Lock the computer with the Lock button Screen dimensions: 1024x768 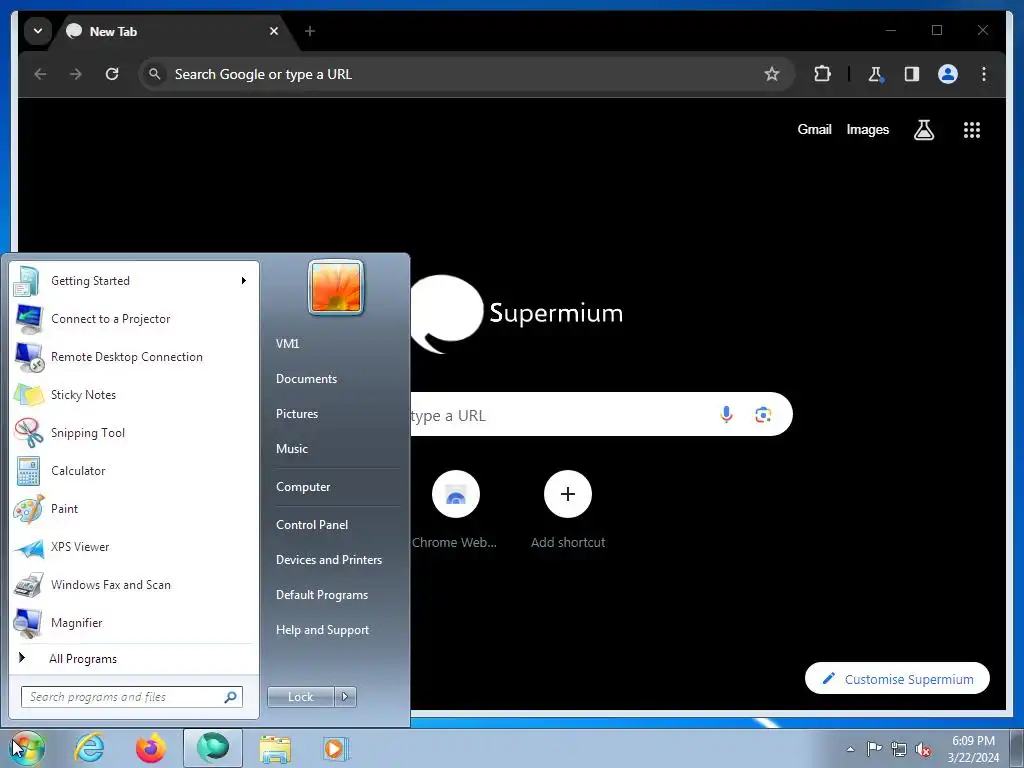(x=300, y=697)
